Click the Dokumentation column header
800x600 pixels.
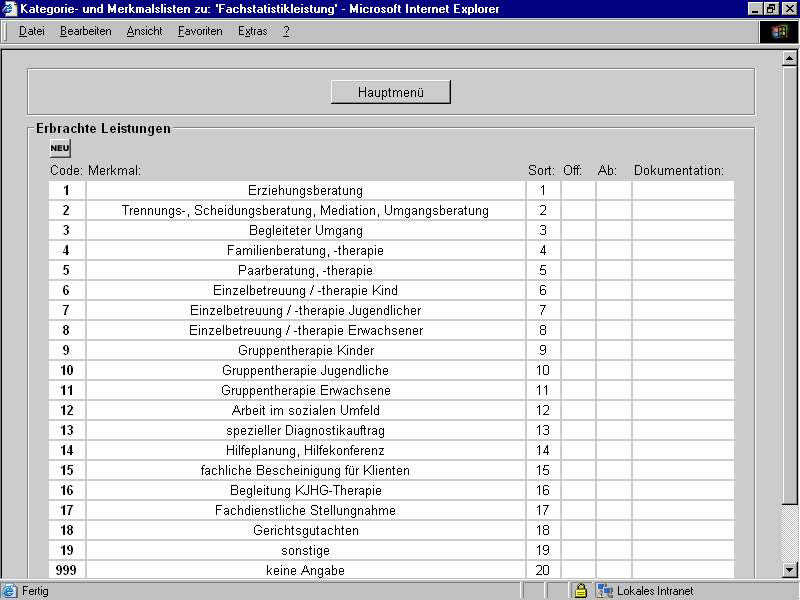tap(681, 170)
